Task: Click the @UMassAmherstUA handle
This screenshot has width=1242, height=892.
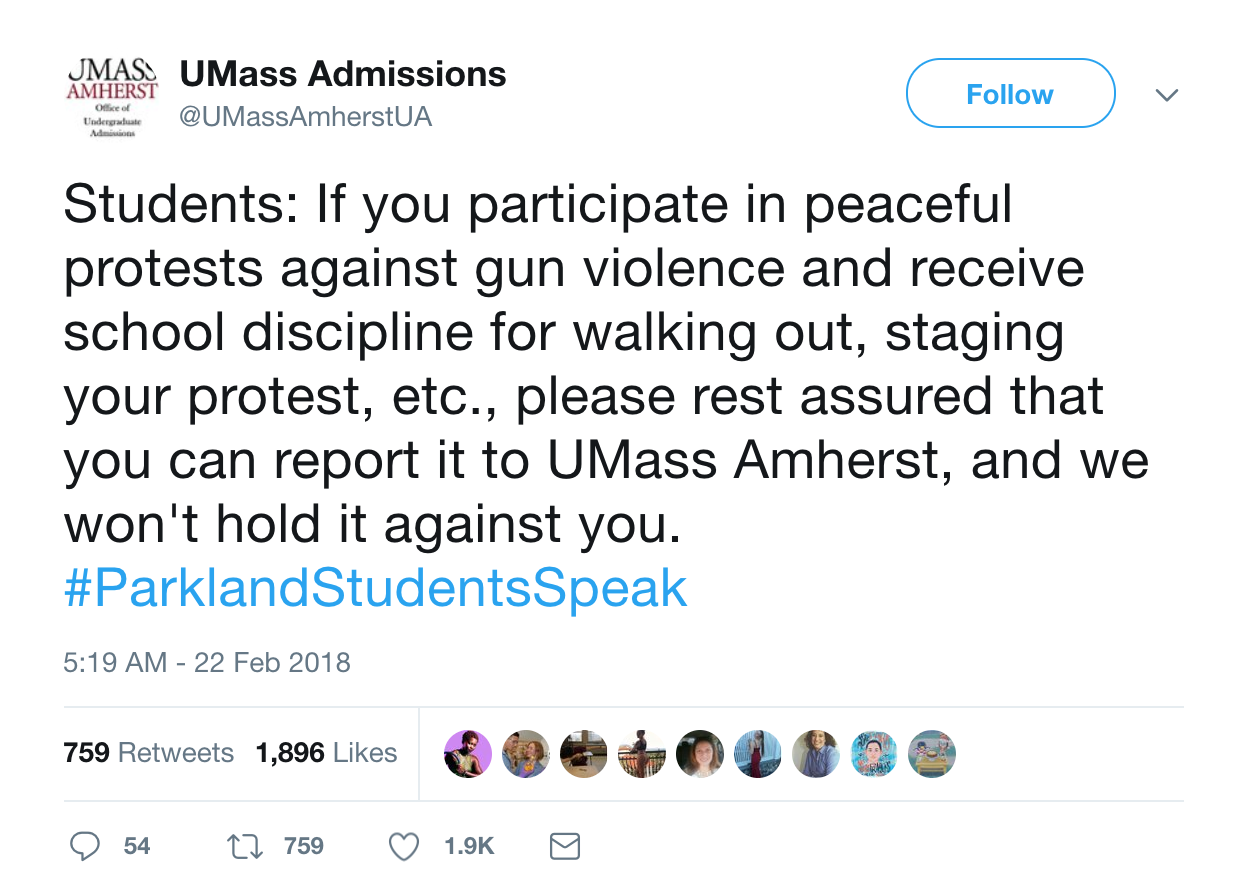Action: [305, 117]
